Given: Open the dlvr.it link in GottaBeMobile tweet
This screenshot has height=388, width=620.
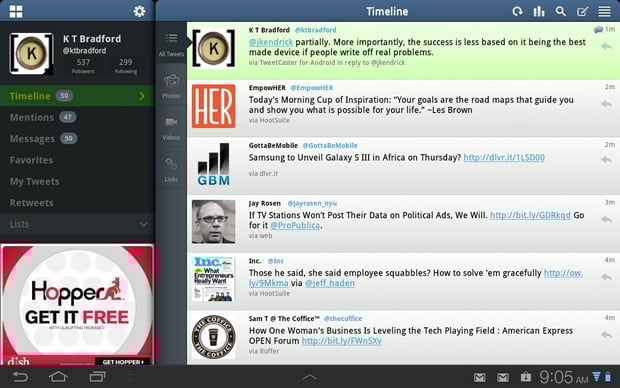Looking at the screenshot, I should [x=504, y=158].
